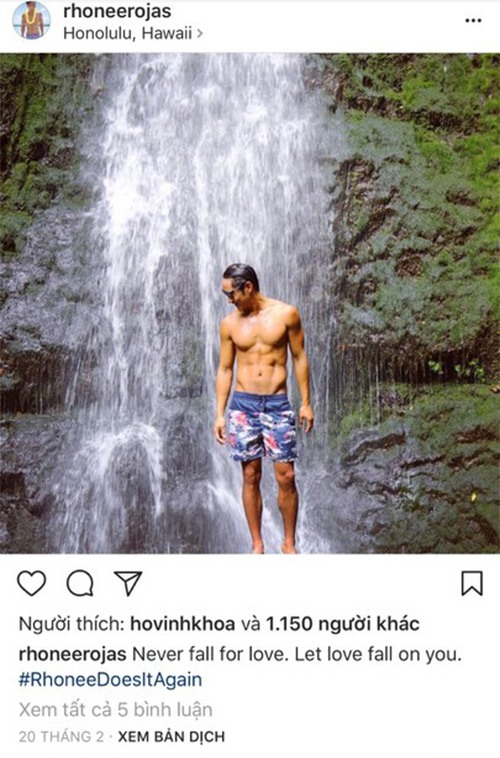Image resolution: width=500 pixels, height=758 pixels.
Task: Tap the man standing in the photo
Action: (x=263, y=408)
